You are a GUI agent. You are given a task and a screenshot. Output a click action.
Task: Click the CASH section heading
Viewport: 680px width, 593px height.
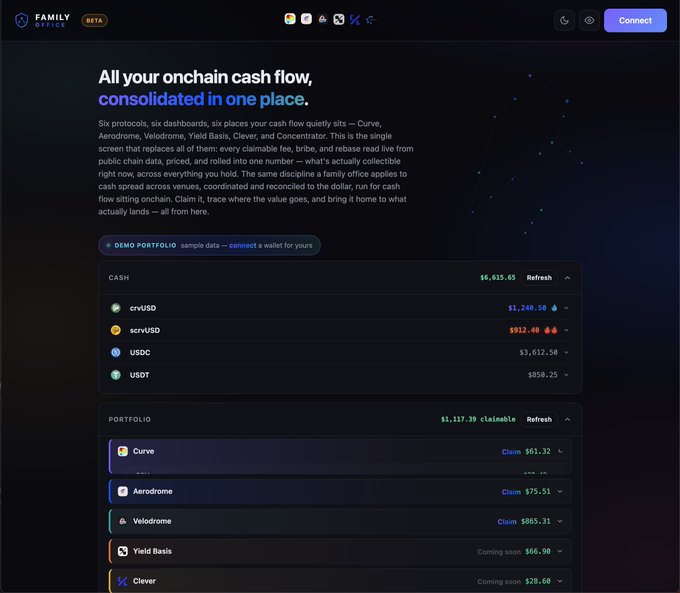click(x=119, y=278)
